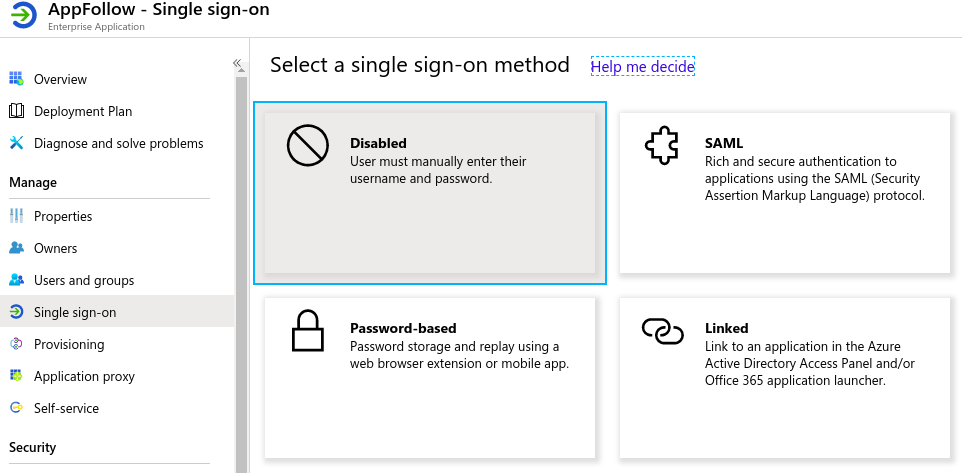The width and height of the screenshot is (962, 473).
Task: Click the Application proxy icon
Action: [x=17, y=376]
